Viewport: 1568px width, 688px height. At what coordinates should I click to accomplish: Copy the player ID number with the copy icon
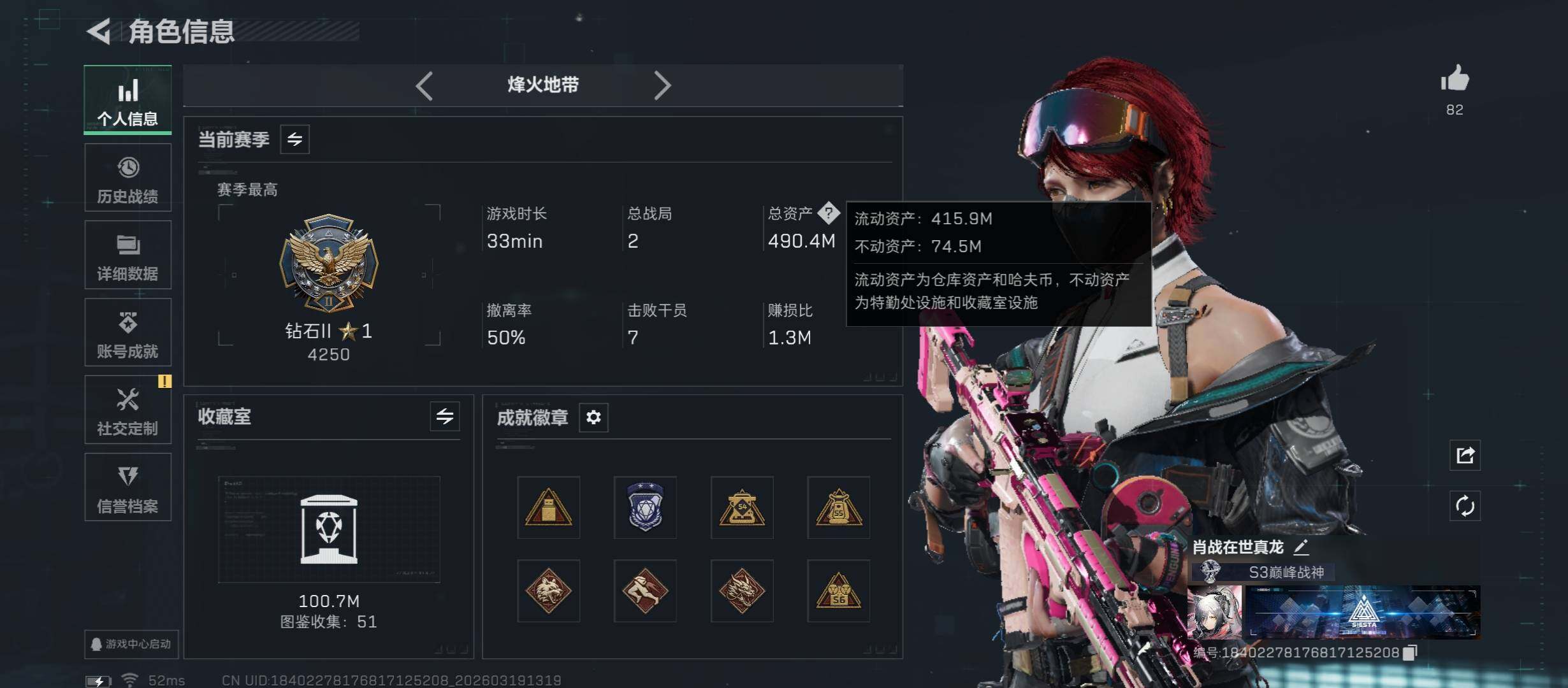(1410, 652)
